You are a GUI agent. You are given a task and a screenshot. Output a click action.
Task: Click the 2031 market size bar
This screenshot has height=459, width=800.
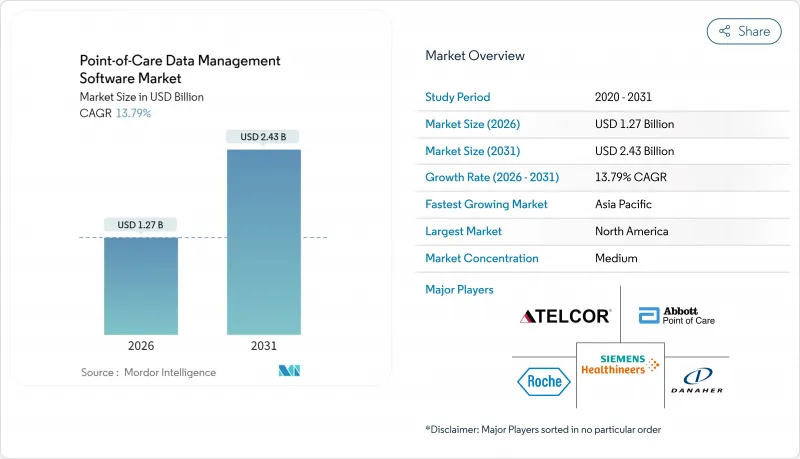click(x=264, y=242)
